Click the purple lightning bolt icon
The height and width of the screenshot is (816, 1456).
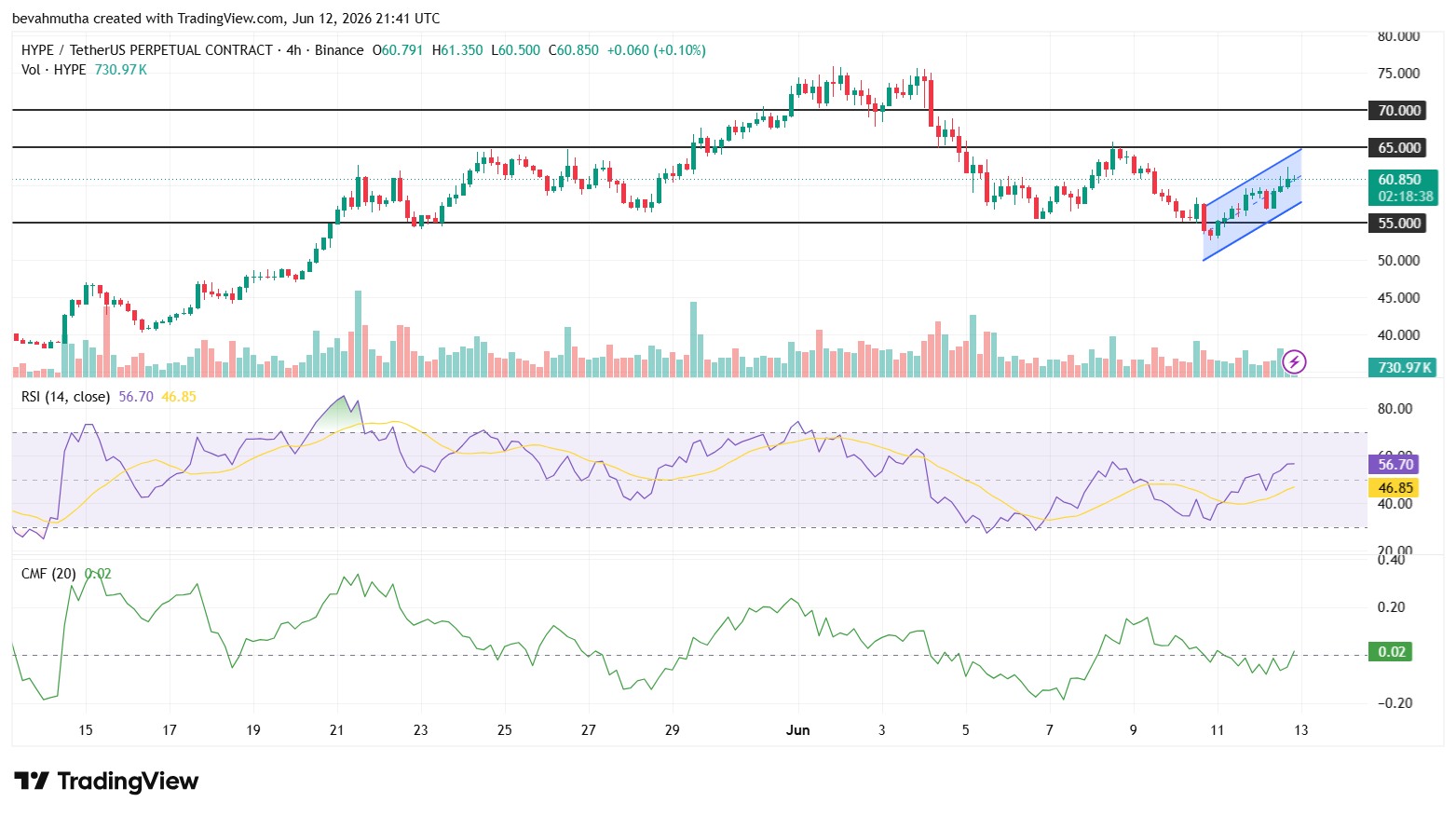pyautogui.click(x=1294, y=362)
